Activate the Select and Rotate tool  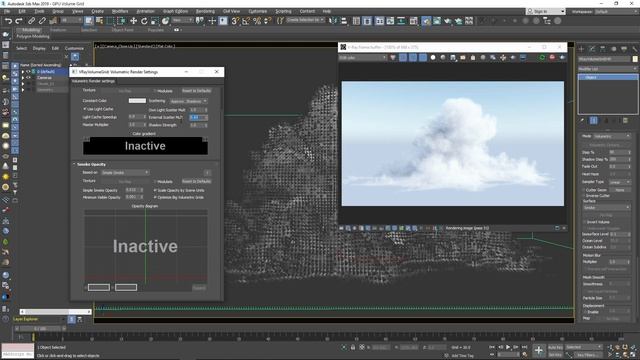coord(144,20)
